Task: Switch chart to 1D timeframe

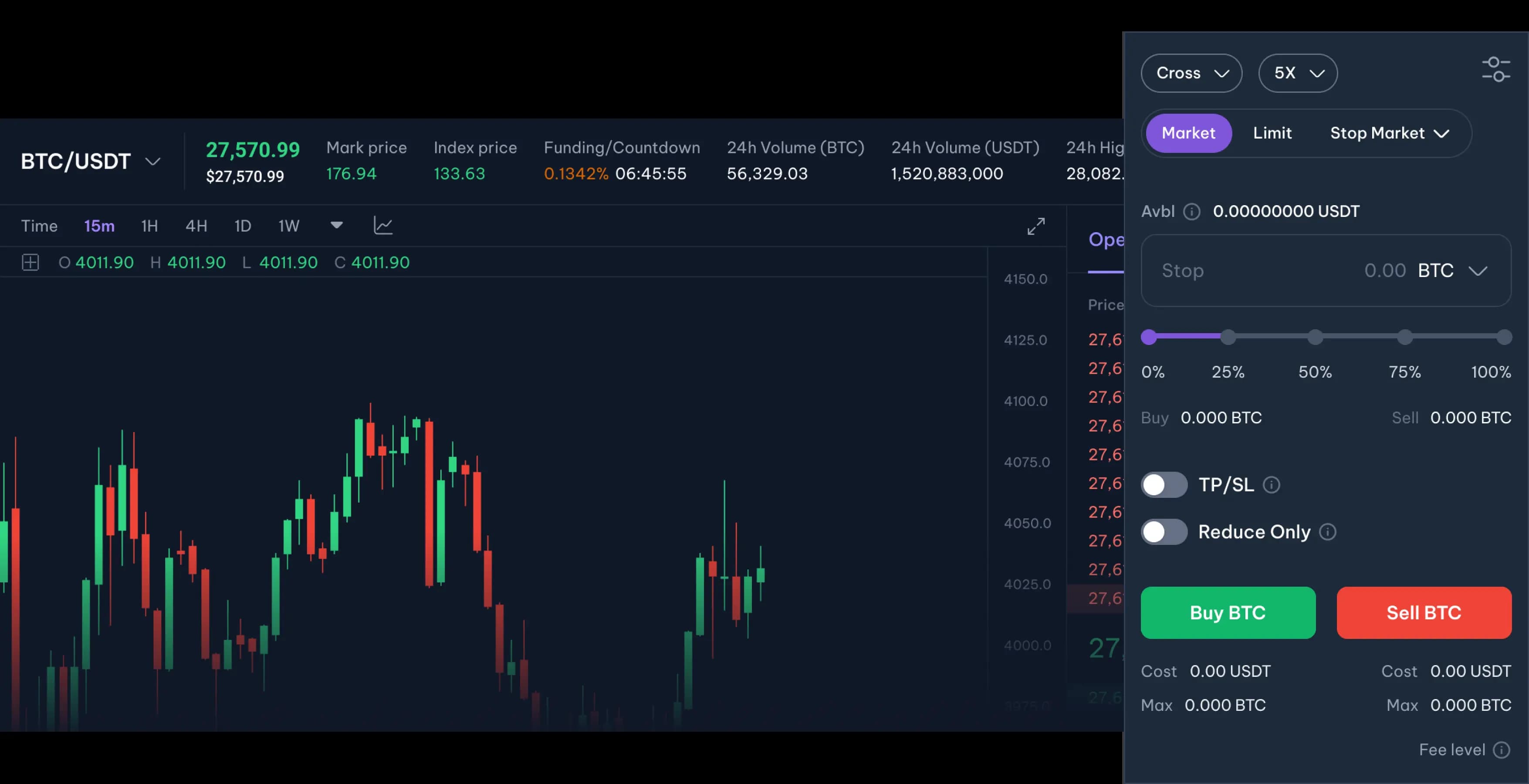Action: [243, 226]
